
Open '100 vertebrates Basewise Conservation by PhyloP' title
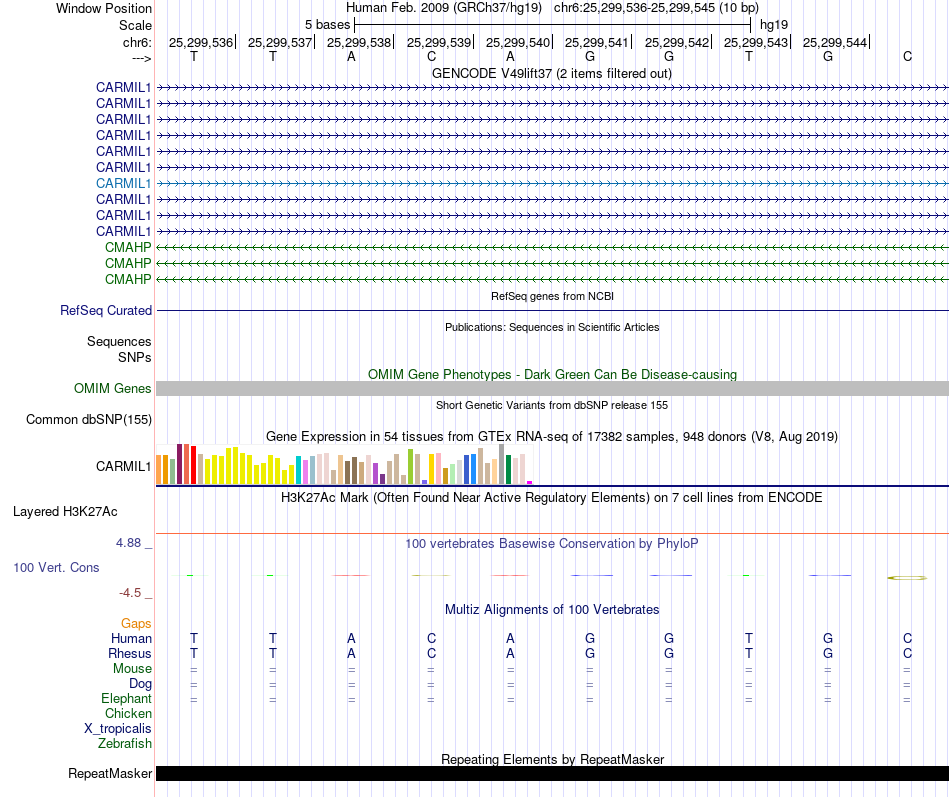[552, 544]
